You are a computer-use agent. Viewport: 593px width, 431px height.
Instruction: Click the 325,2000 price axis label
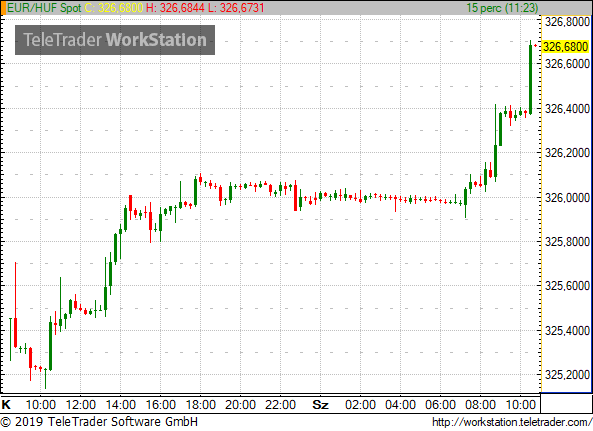(x=567, y=375)
